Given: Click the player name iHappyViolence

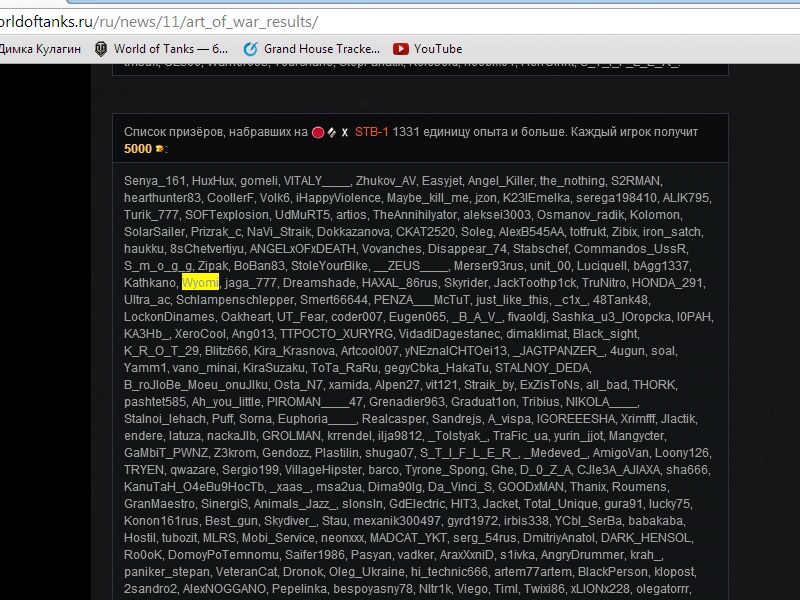Looking at the screenshot, I should 338,198.
